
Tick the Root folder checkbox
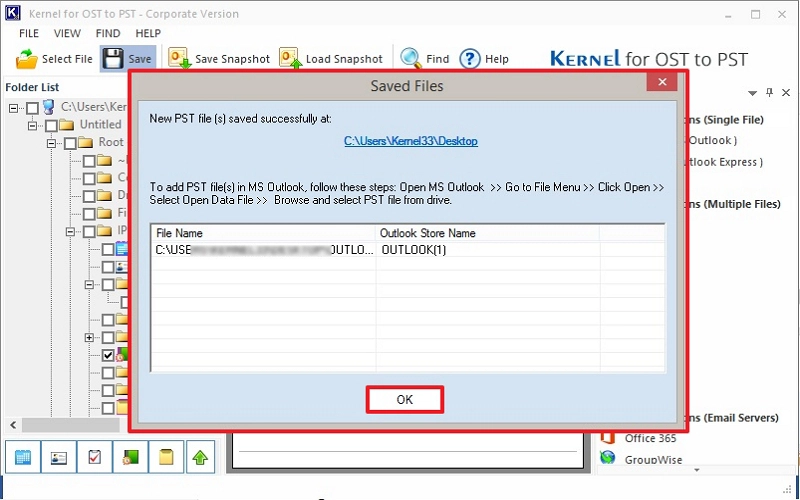click(70, 143)
